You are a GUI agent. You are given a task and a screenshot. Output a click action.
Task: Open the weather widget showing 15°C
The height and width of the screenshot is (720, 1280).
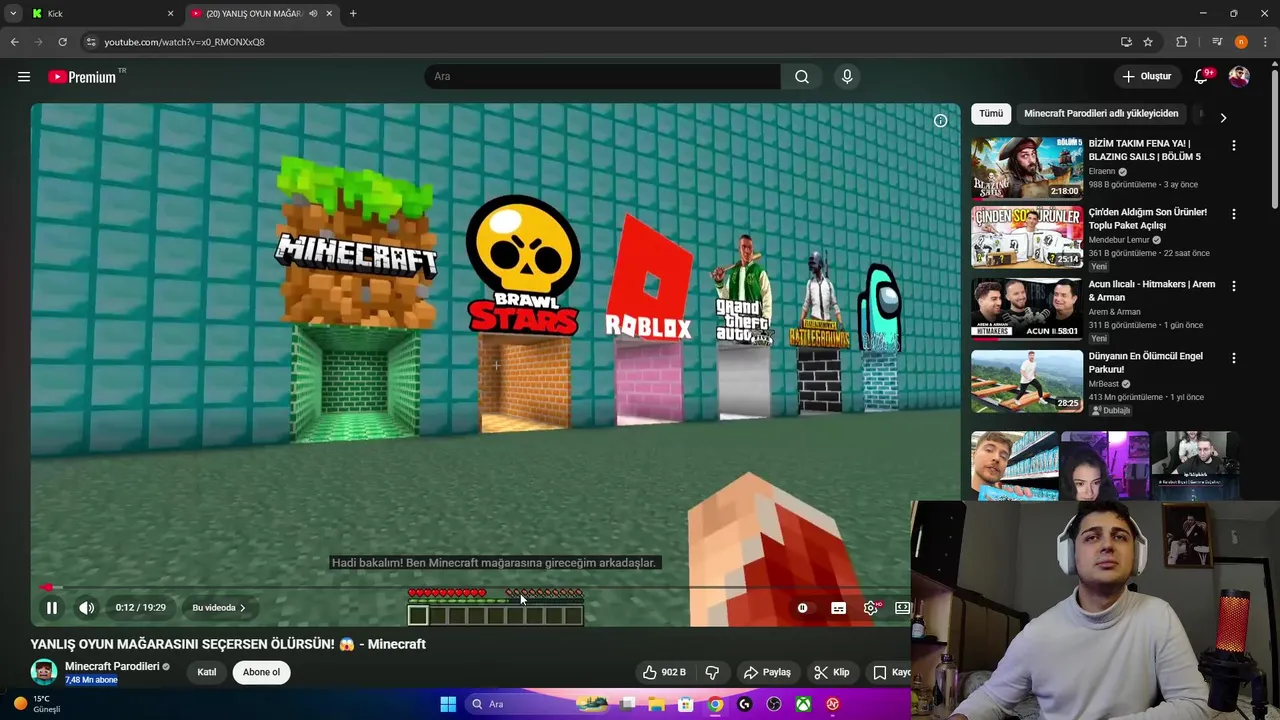(x=36, y=704)
